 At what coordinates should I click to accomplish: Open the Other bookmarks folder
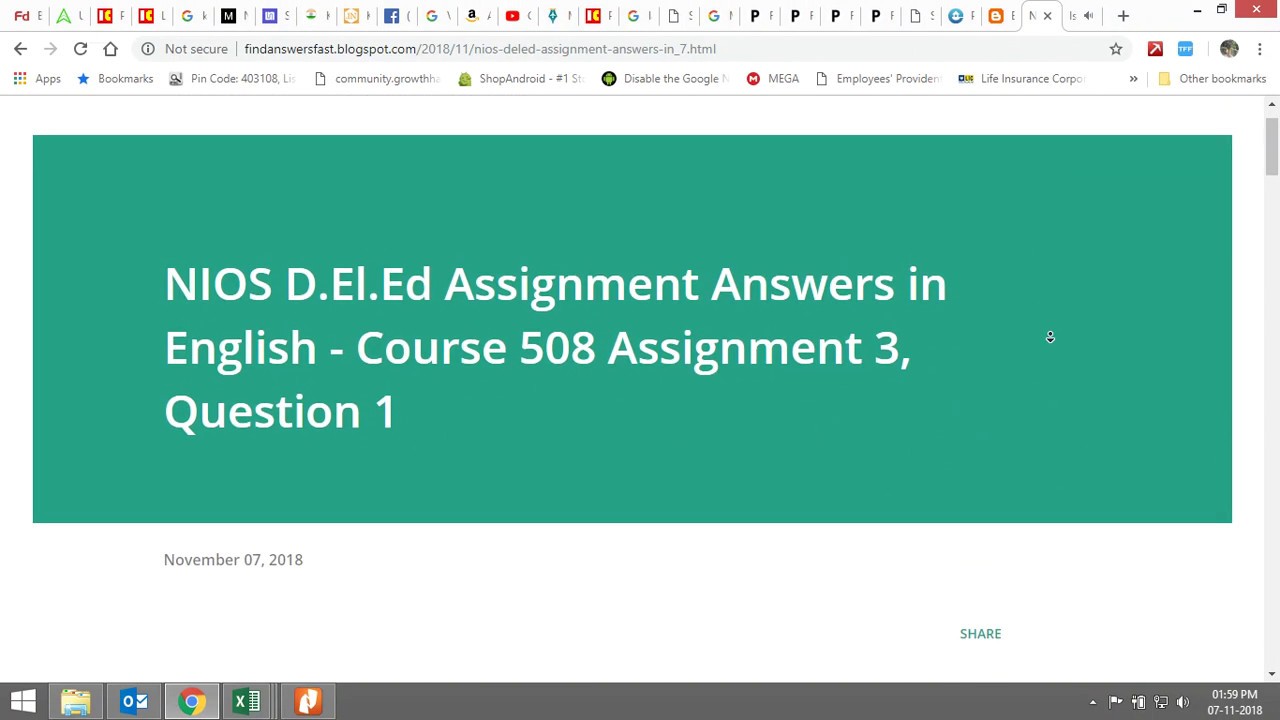pos(1212,78)
